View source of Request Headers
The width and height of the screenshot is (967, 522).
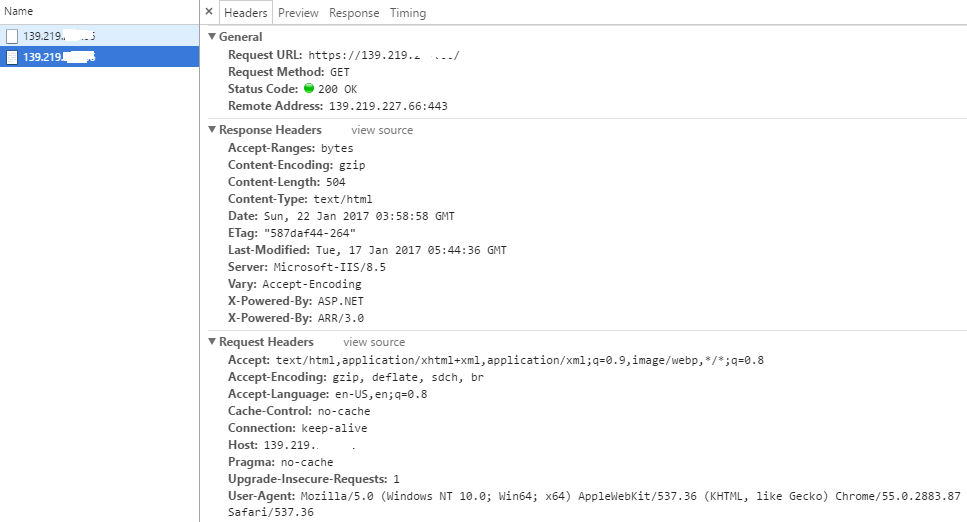click(x=374, y=342)
